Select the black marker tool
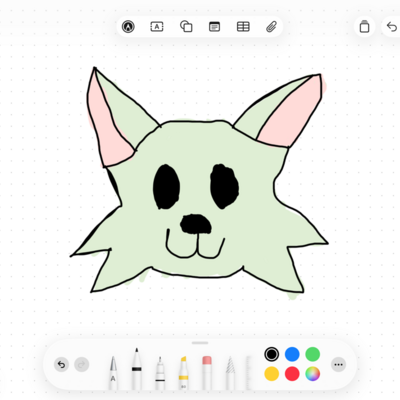400x400 pixels. tap(136, 369)
